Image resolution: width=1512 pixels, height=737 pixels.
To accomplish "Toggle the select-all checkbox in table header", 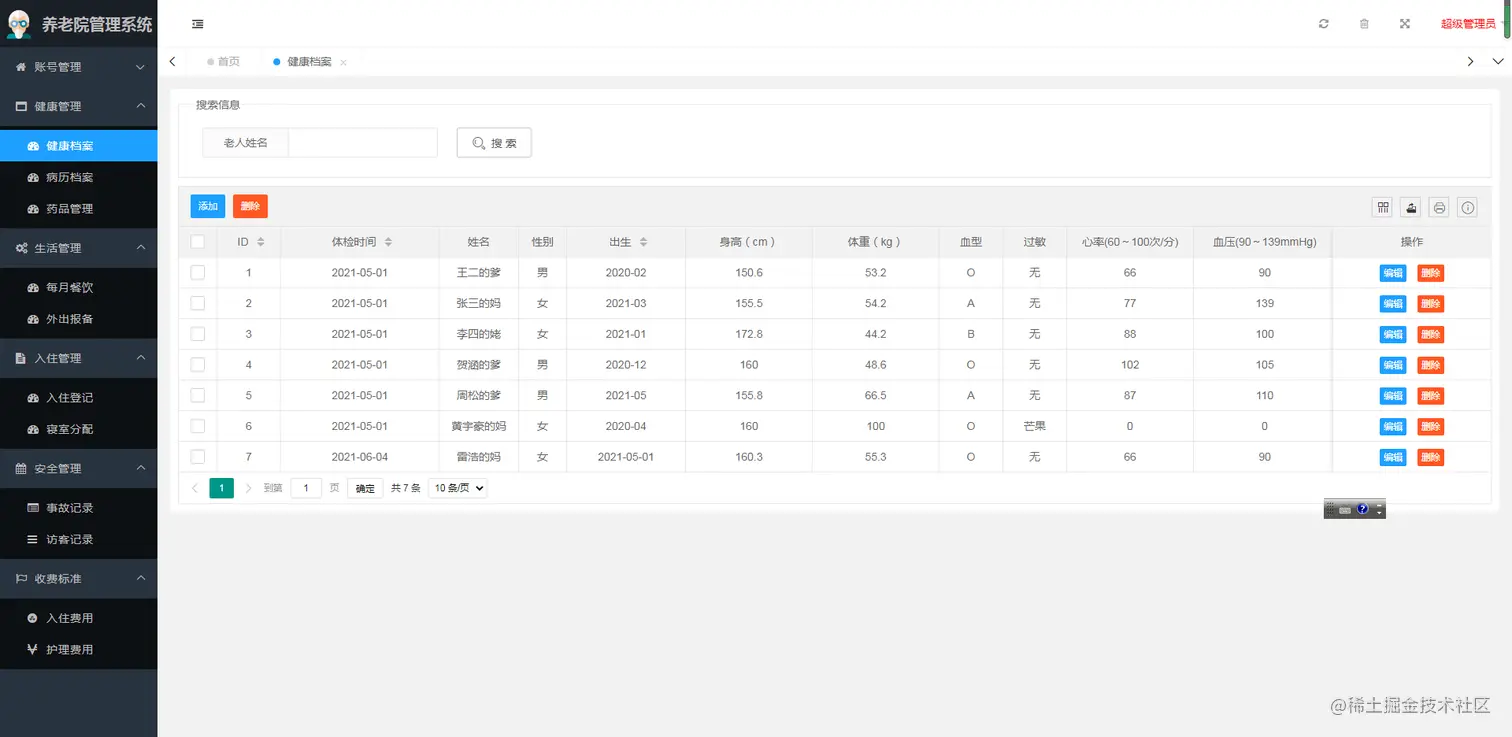I will [198, 241].
